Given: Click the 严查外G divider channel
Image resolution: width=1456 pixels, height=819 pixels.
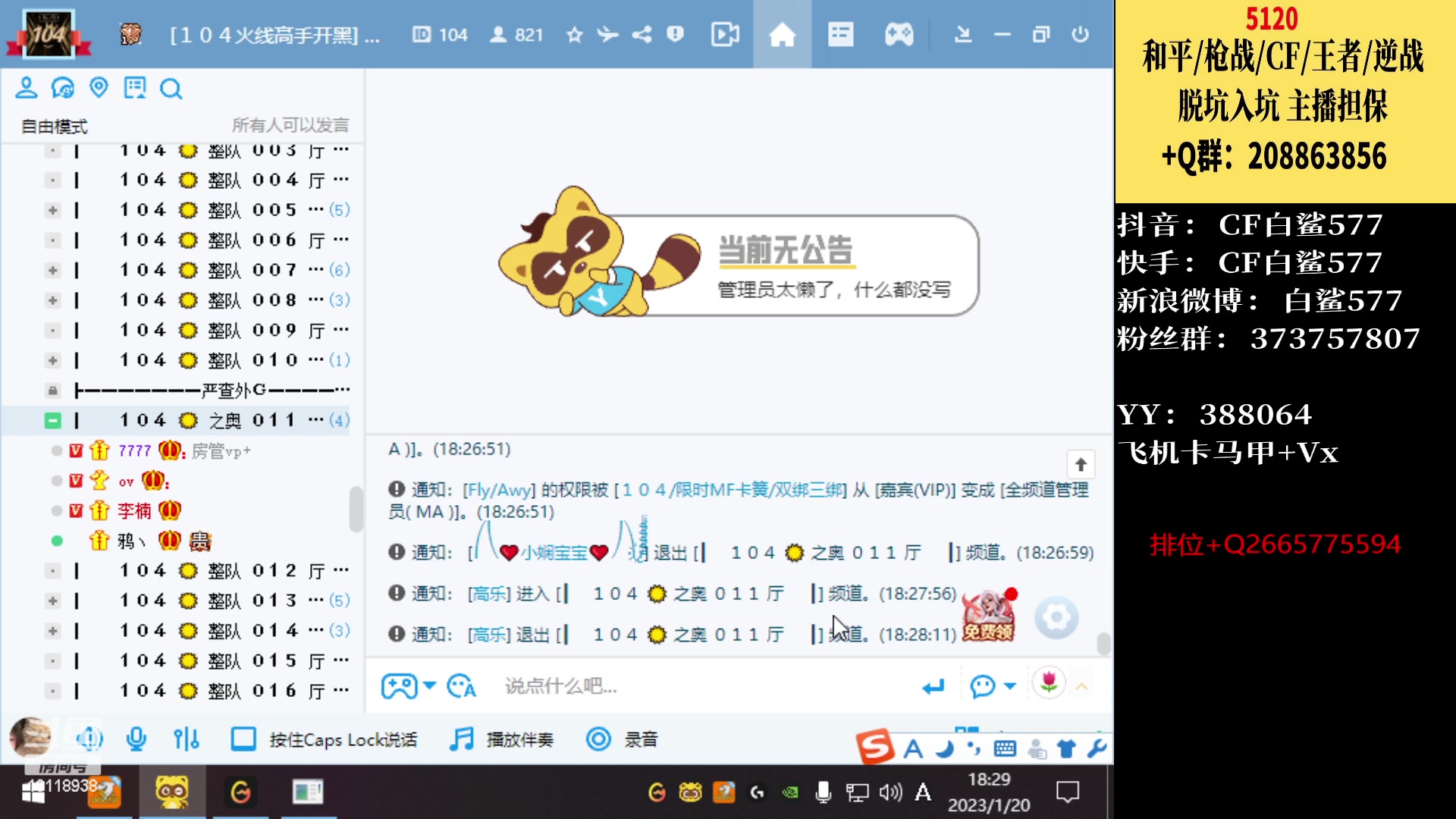Looking at the screenshot, I should tap(180, 391).
